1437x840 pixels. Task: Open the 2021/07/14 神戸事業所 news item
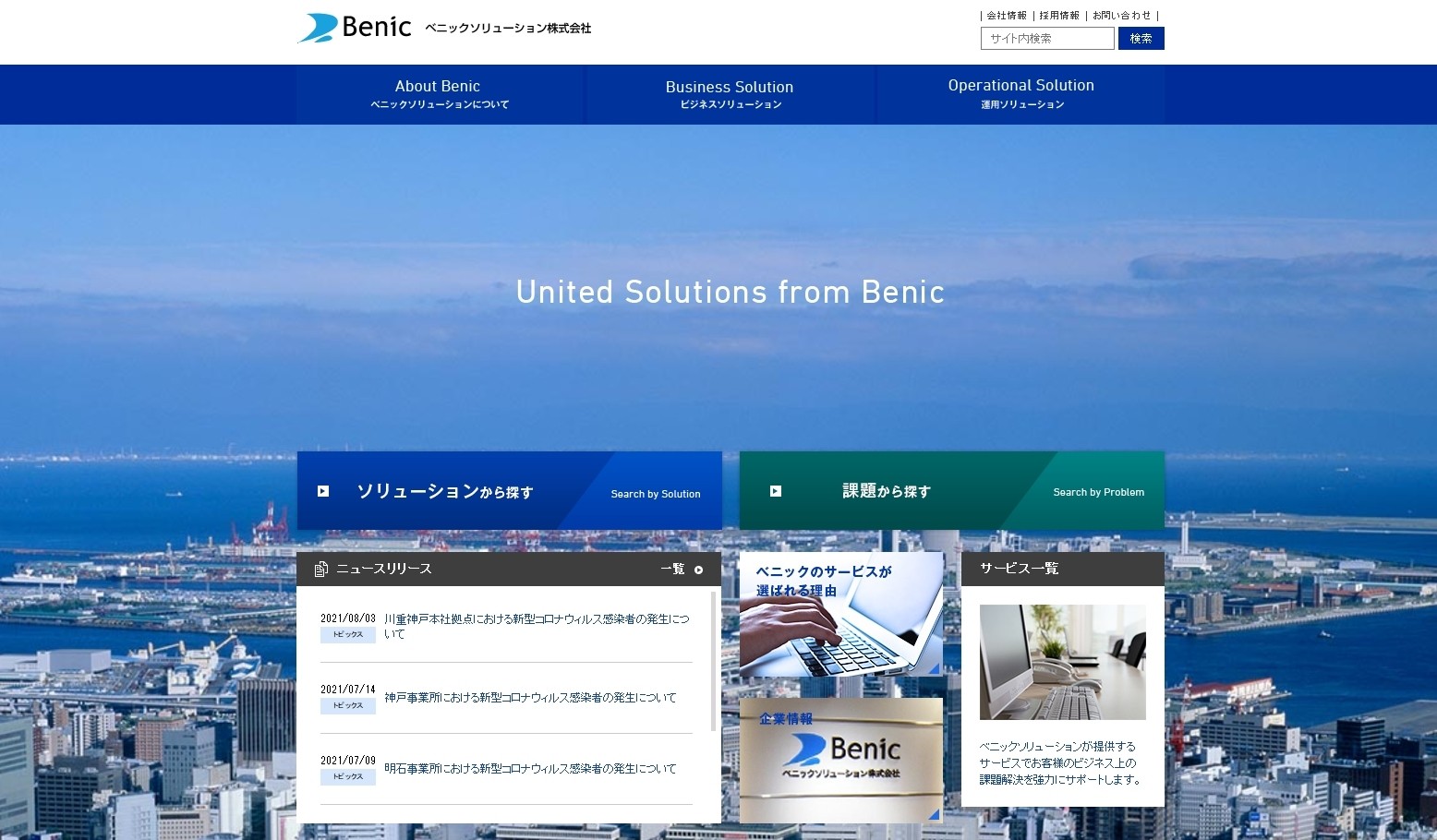pyautogui.click(x=530, y=698)
